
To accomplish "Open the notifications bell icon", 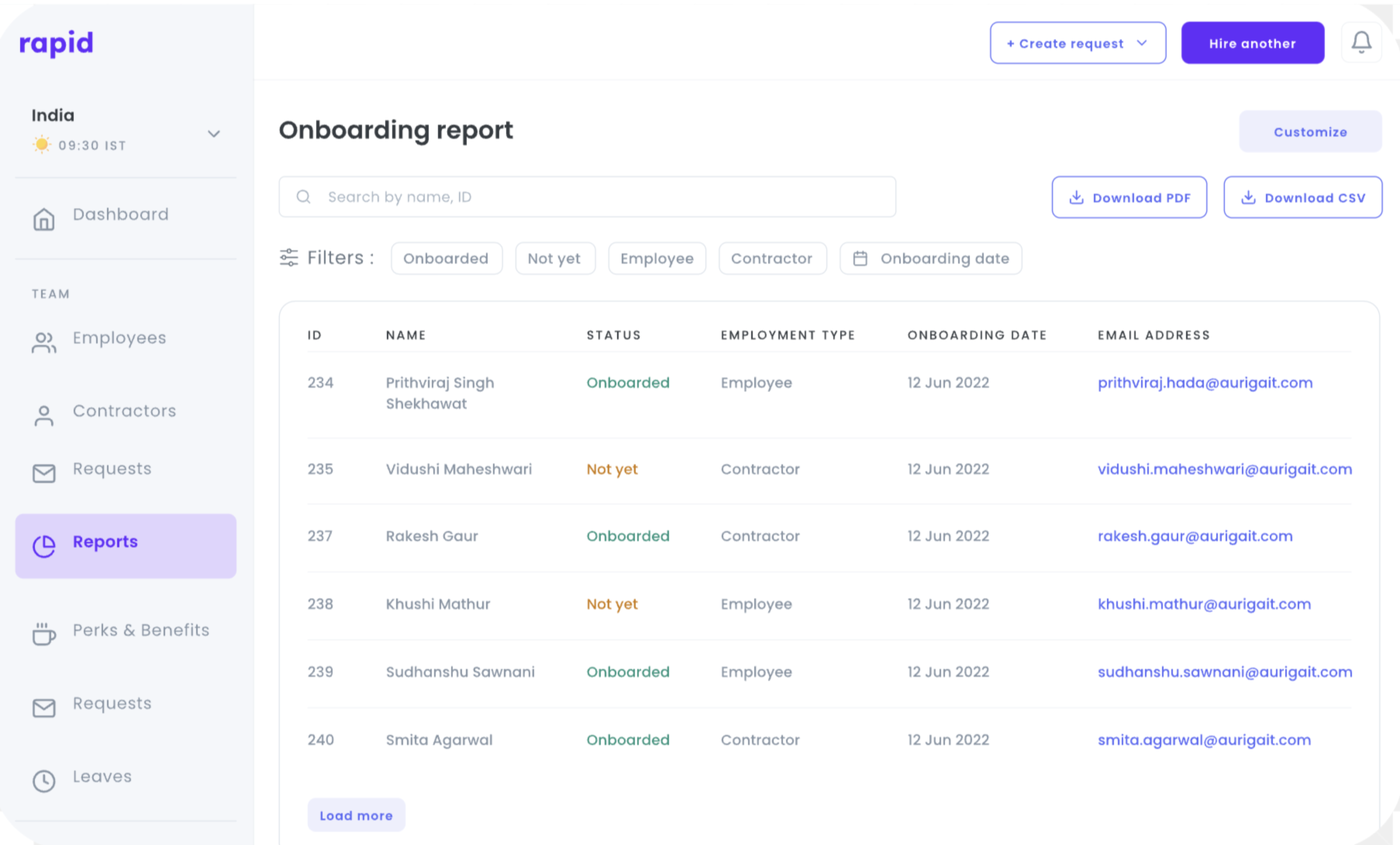I will tap(1361, 43).
